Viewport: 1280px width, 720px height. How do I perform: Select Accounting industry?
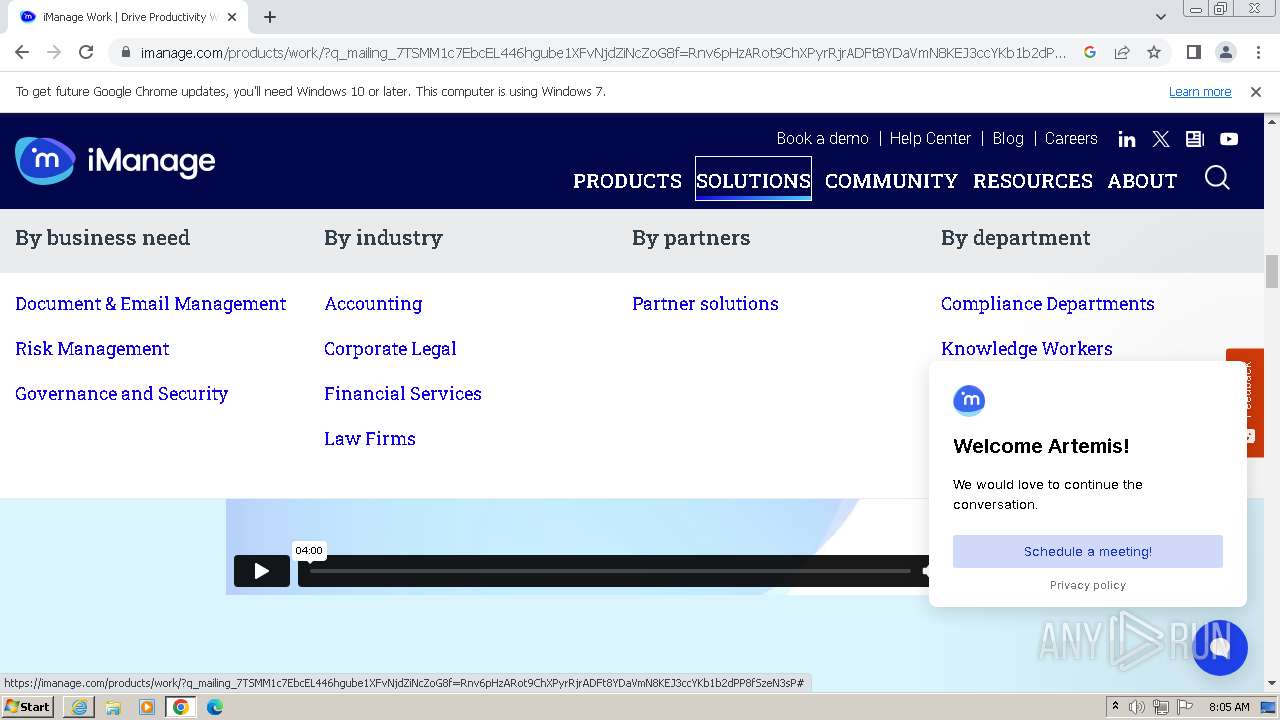[x=373, y=304]
